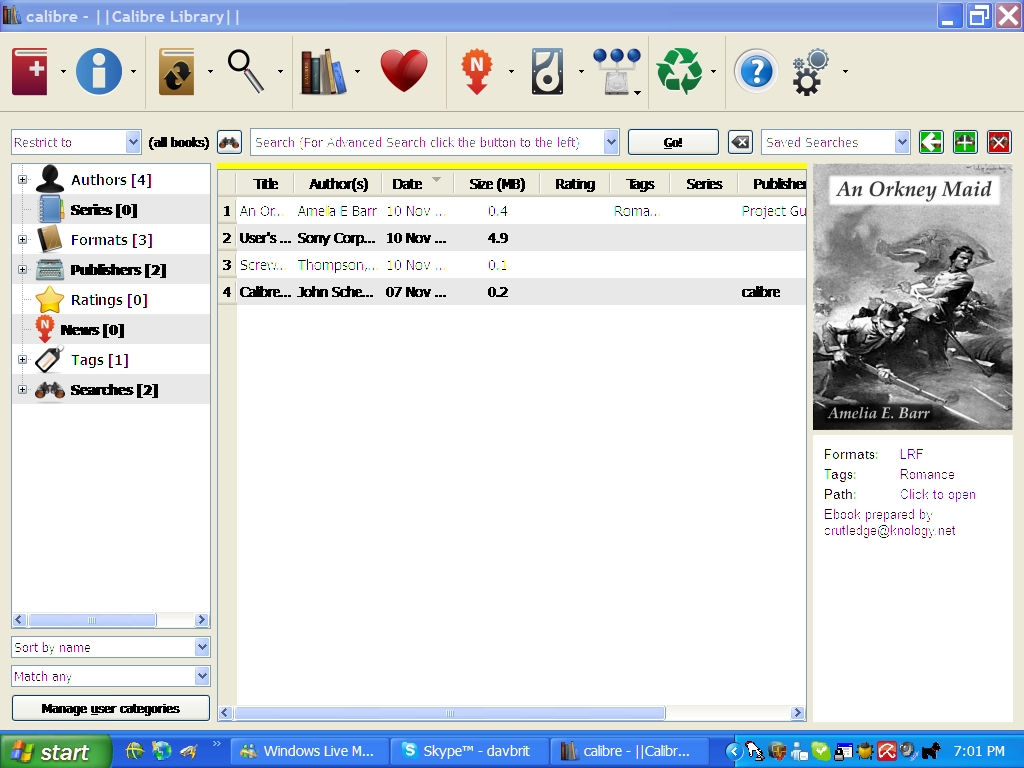Click the calibre taskbar button
Image resolution: width=1024 pixels, height=768 pixels.
[x=629, y=752]
